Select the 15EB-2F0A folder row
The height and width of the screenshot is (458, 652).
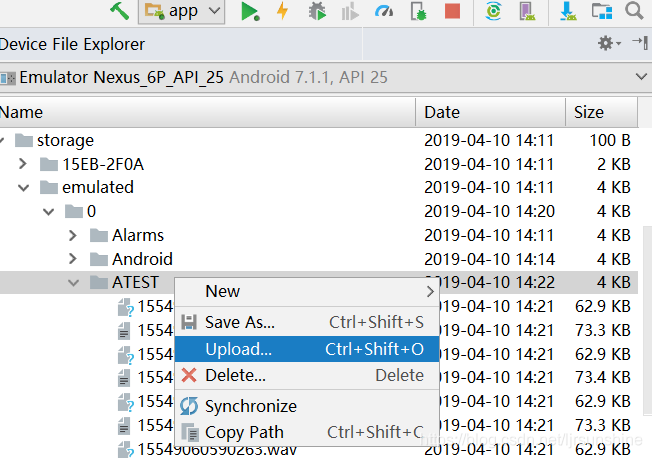point(319,164)
